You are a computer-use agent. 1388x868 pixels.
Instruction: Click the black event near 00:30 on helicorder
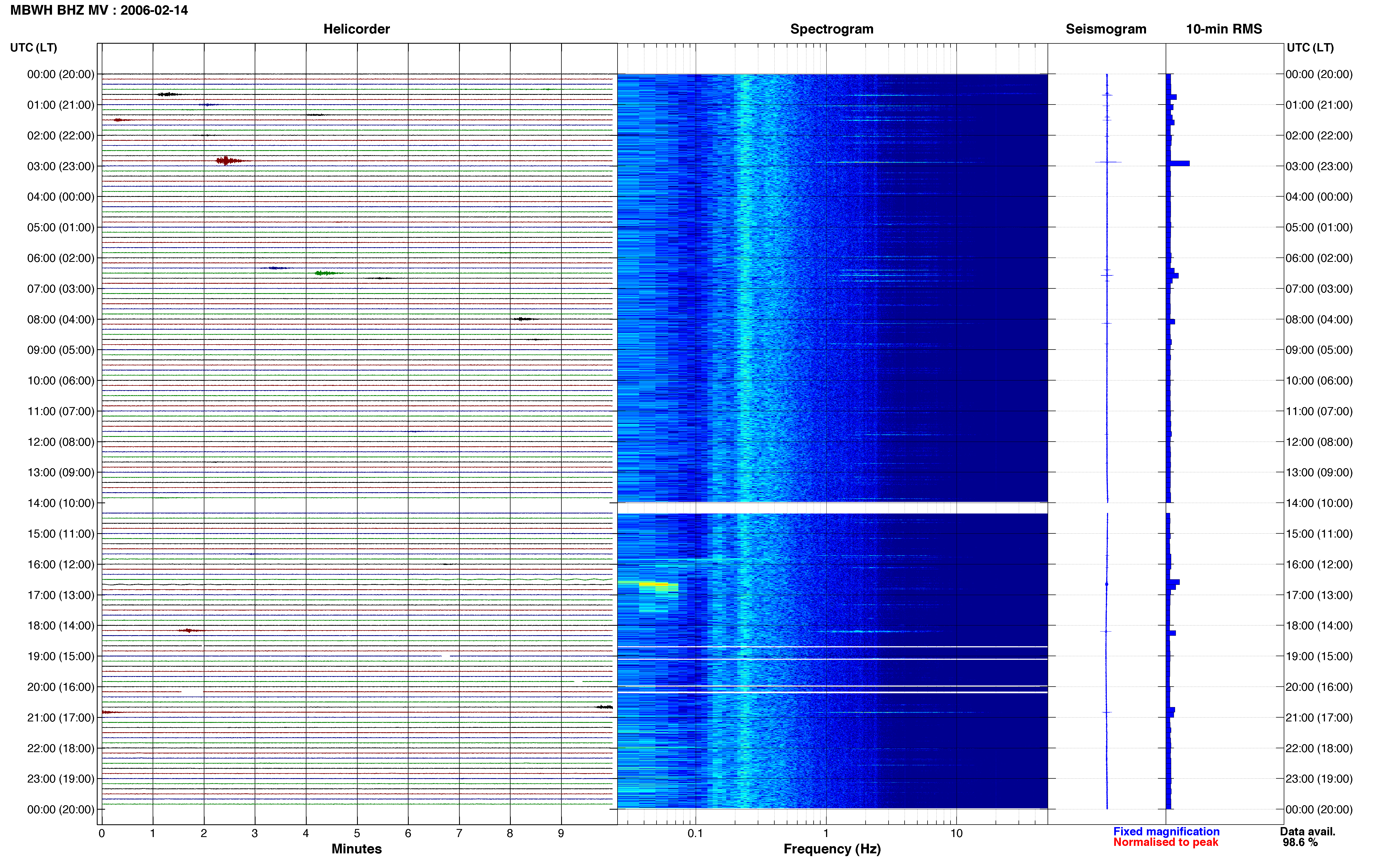point(169,94)
